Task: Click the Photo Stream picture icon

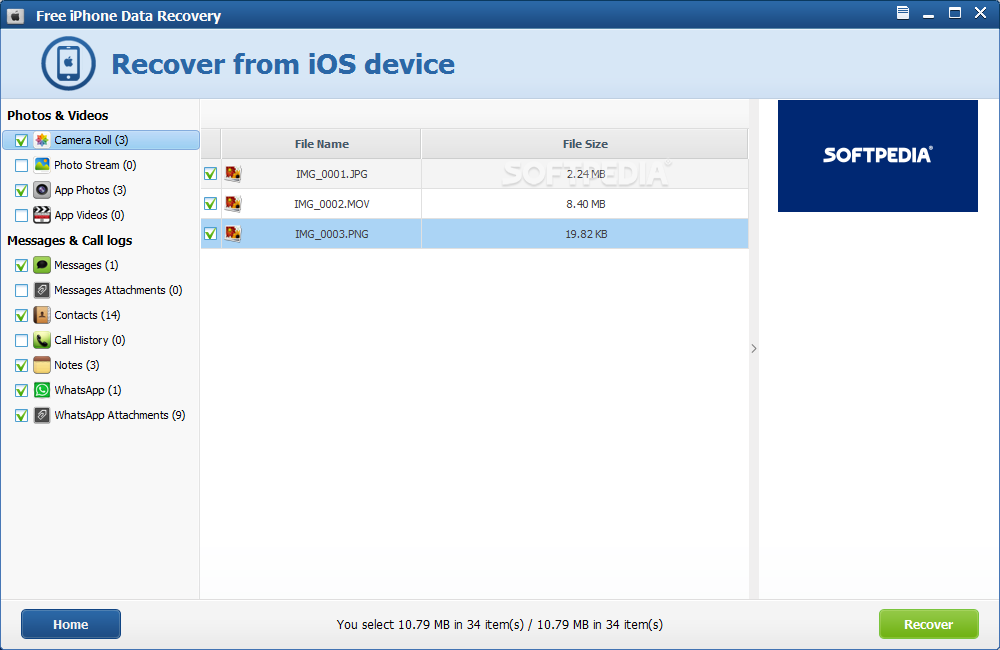Action: (42, 165)
